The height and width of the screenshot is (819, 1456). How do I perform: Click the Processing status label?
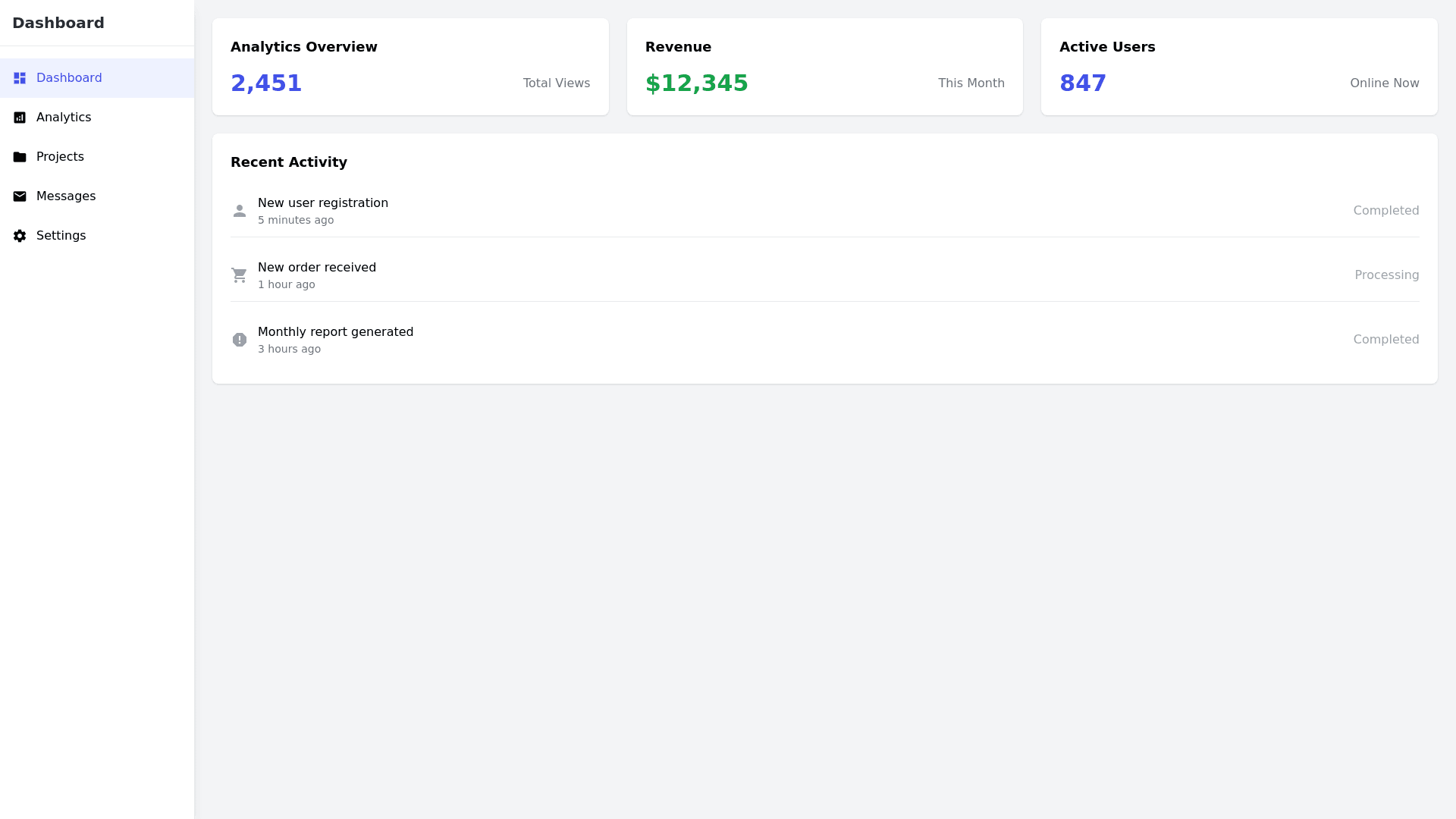pos(1386,275)
